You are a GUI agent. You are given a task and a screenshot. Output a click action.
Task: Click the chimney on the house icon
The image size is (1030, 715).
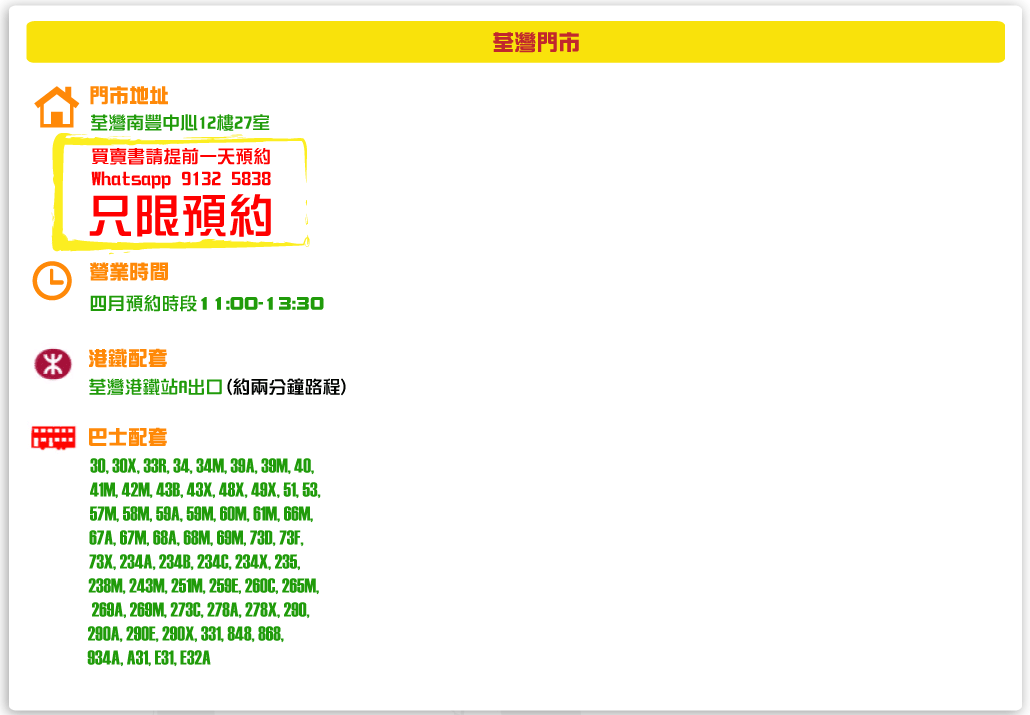pyautogui.click(x=70, y=92)
